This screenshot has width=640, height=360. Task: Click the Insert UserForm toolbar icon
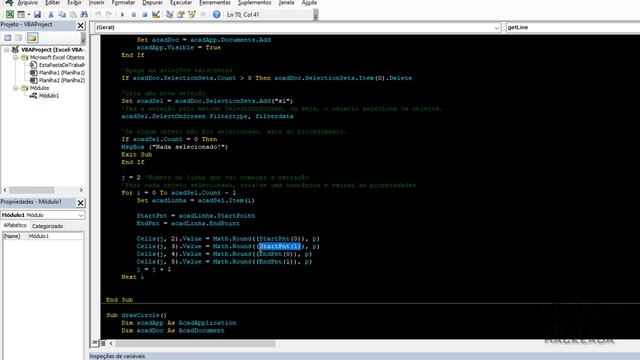pos(21,14)
